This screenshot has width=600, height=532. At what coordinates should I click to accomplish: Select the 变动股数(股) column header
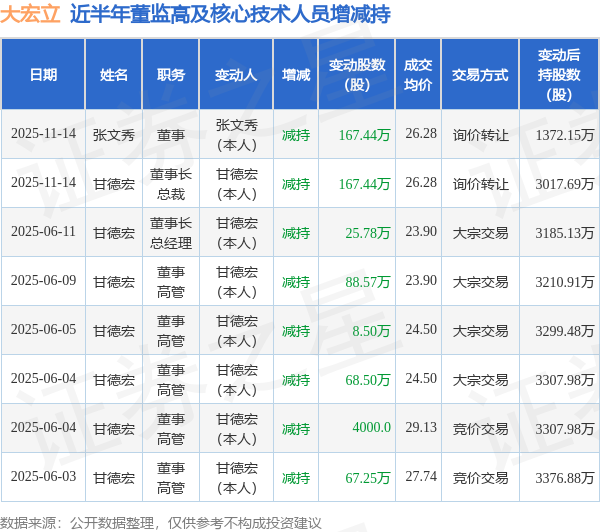pos(357,75)
